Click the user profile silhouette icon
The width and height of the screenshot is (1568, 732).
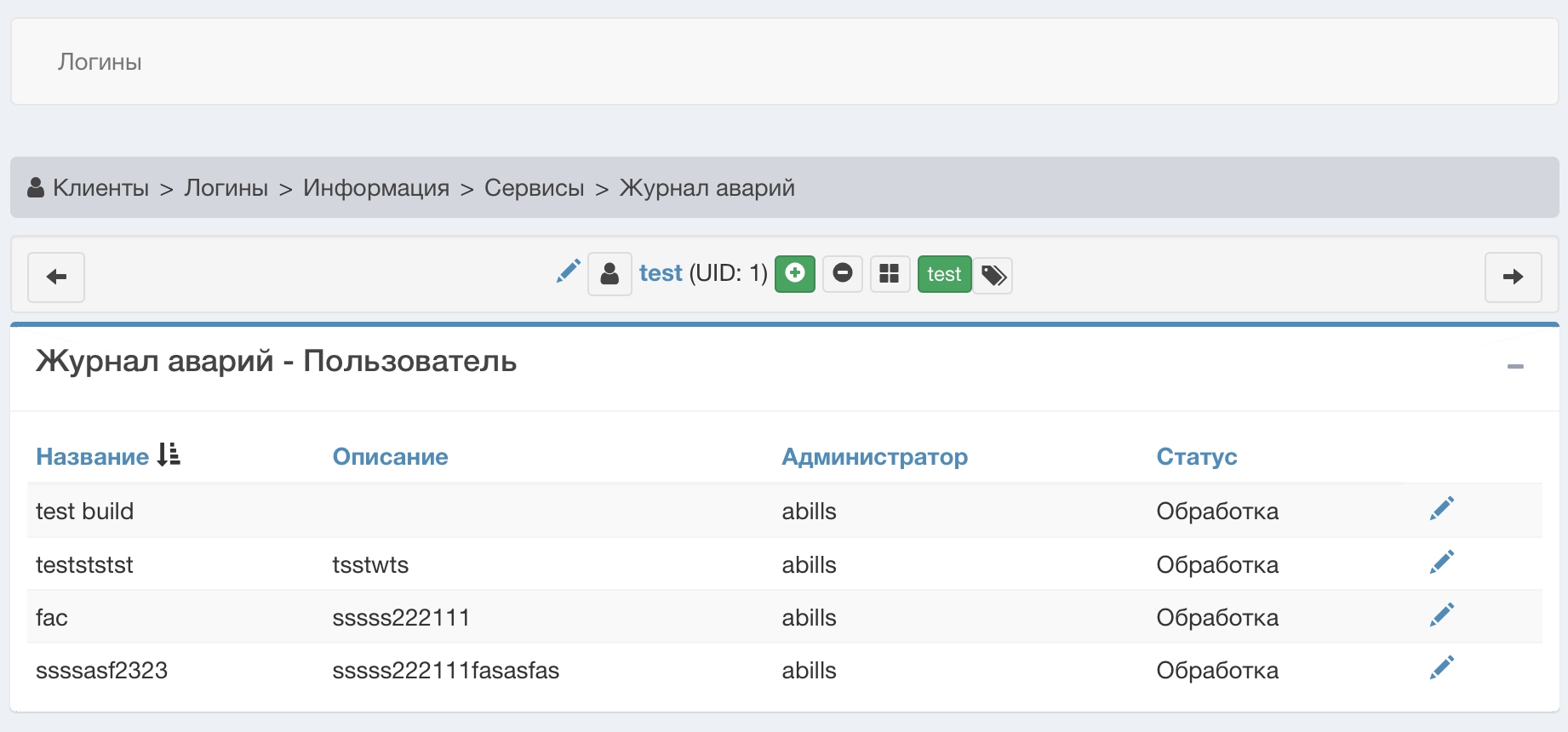pos(609,274)
